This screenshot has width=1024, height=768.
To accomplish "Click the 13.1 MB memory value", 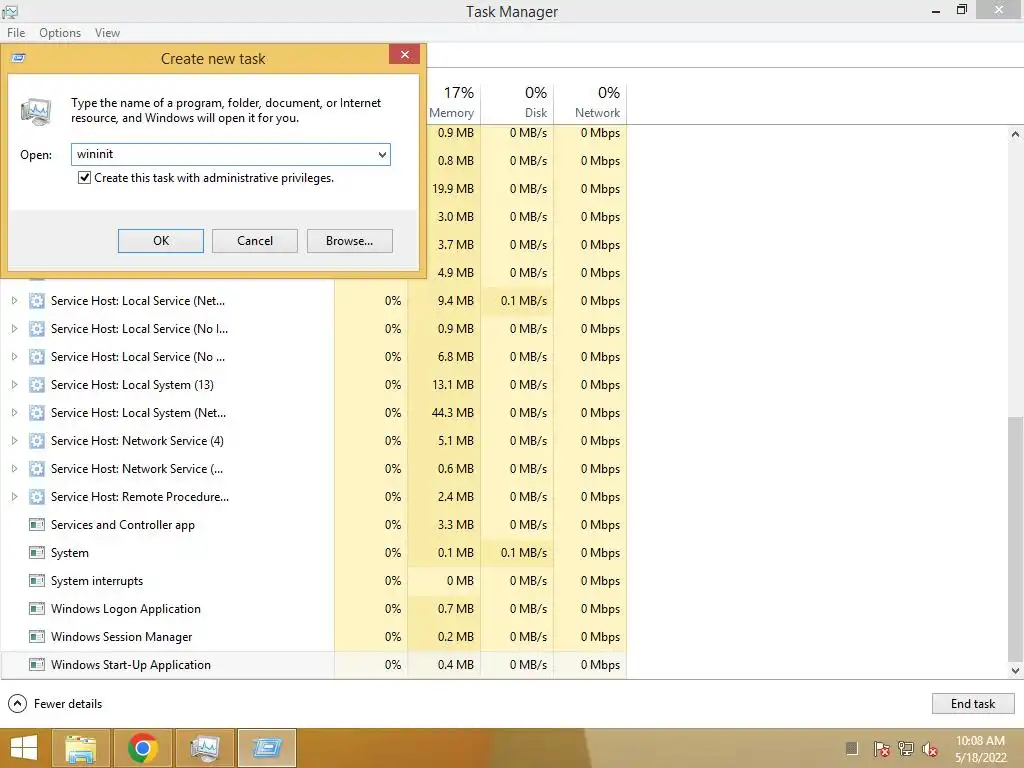I will tap(453, 385).
